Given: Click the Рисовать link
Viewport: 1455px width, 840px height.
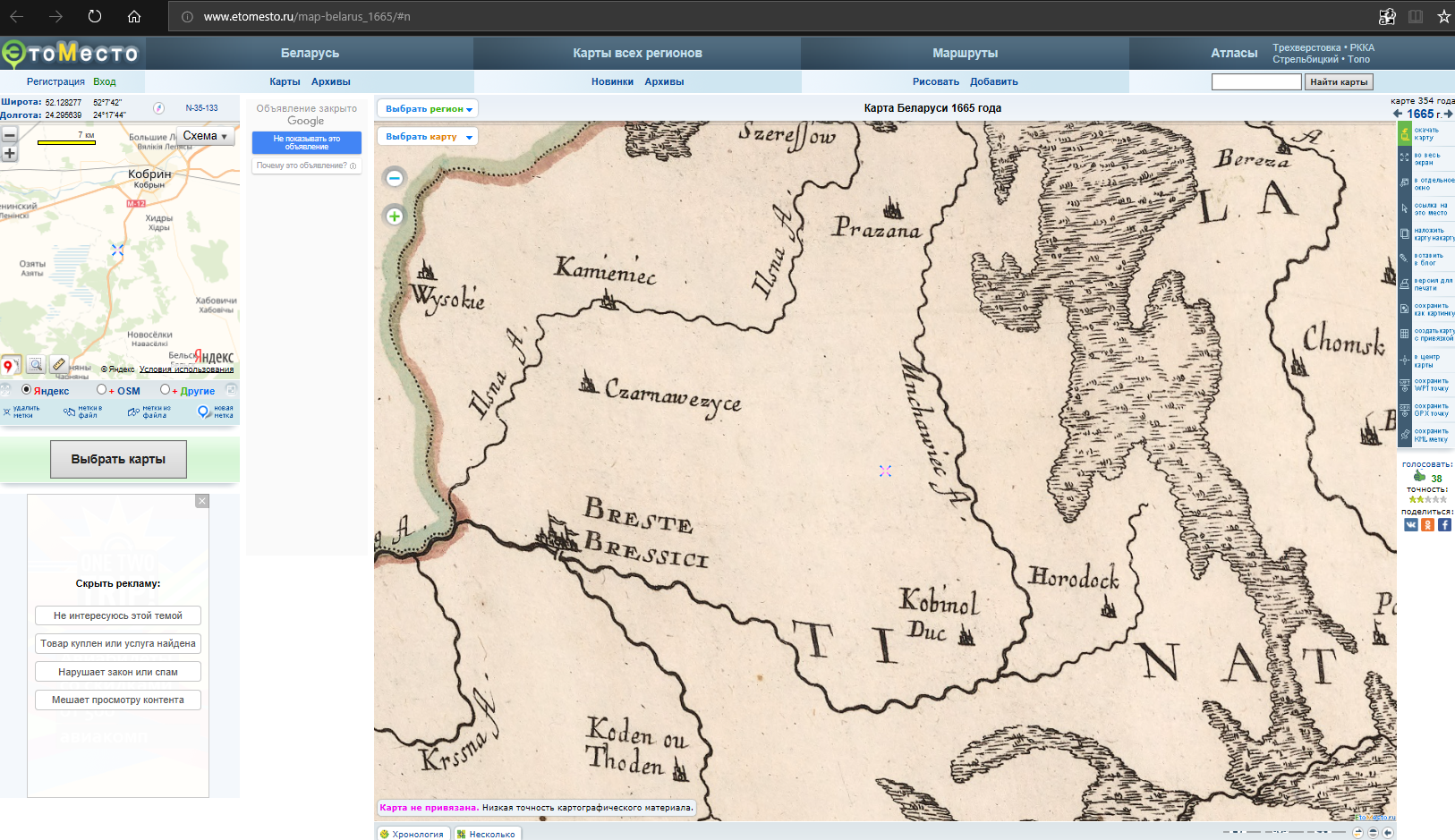Looking at the screenshot, I should click(x=936, y=81).
